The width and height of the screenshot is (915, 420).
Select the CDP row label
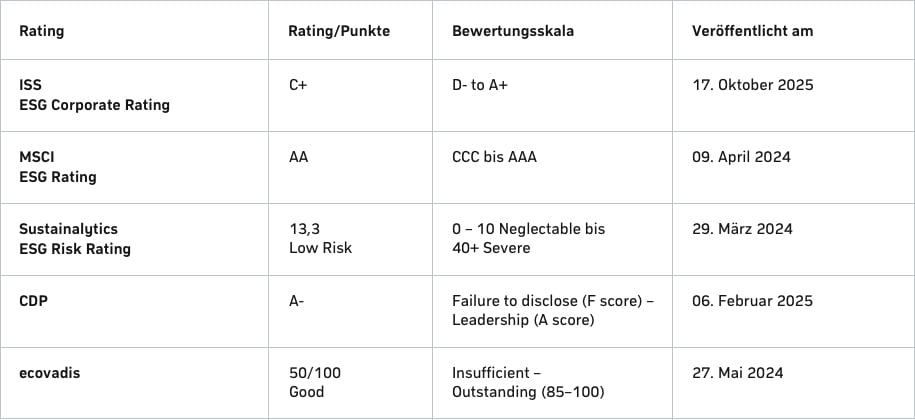click(34, 301)
